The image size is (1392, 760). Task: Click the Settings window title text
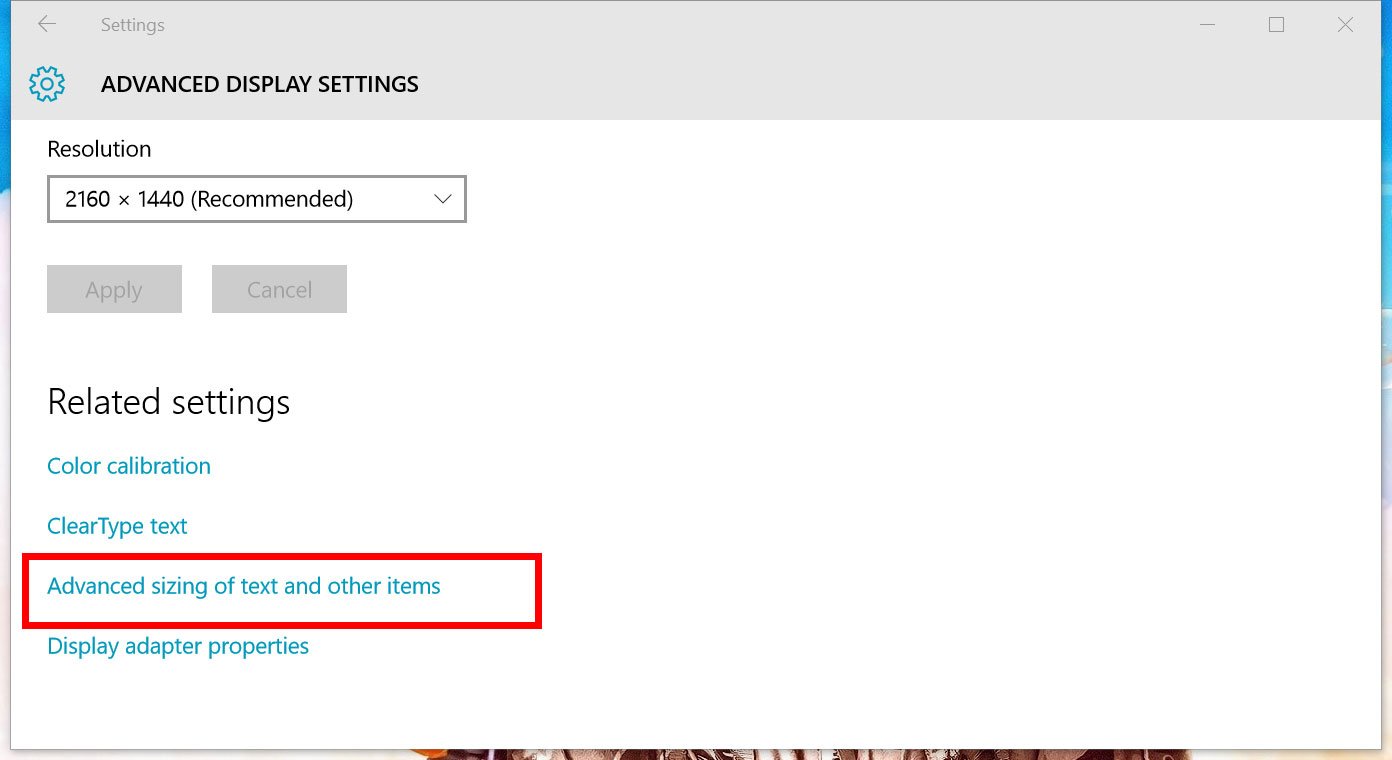point(132,25)
